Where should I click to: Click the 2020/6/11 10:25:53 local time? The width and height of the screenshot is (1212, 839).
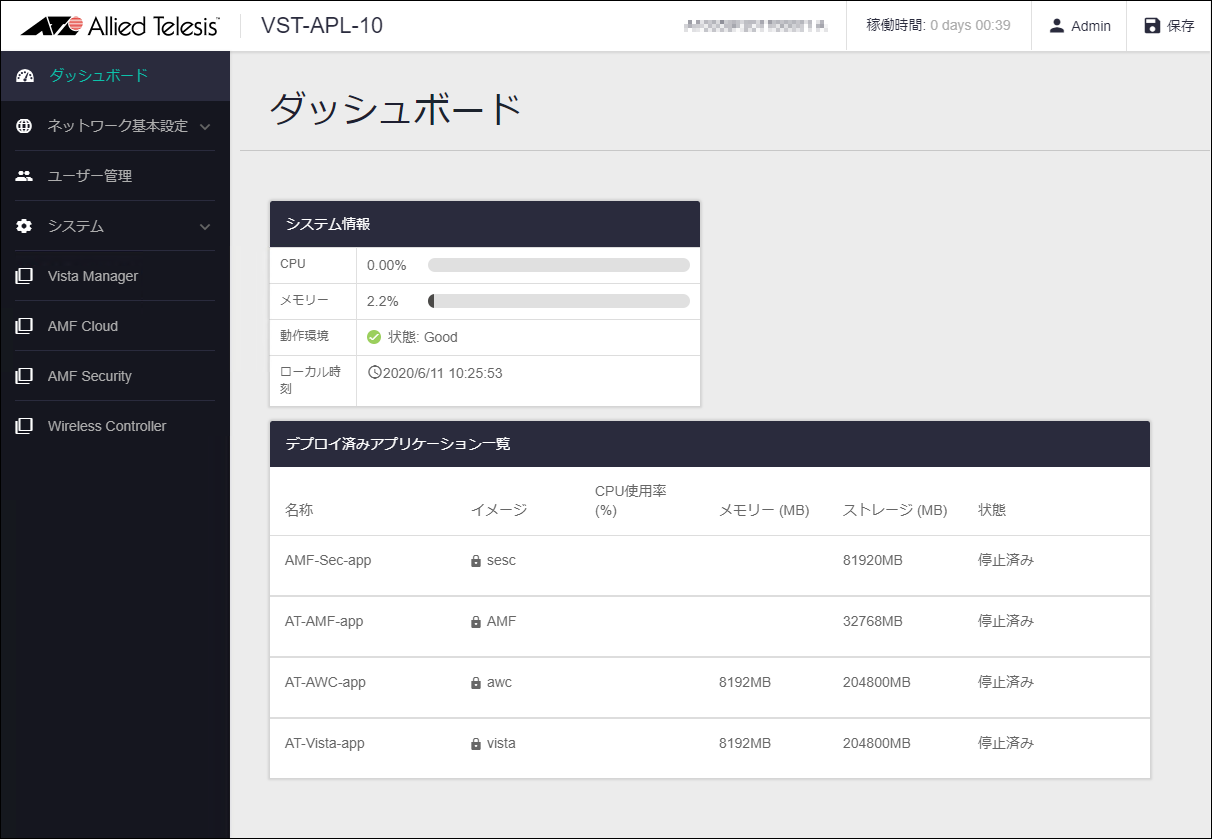pos(443,373)
